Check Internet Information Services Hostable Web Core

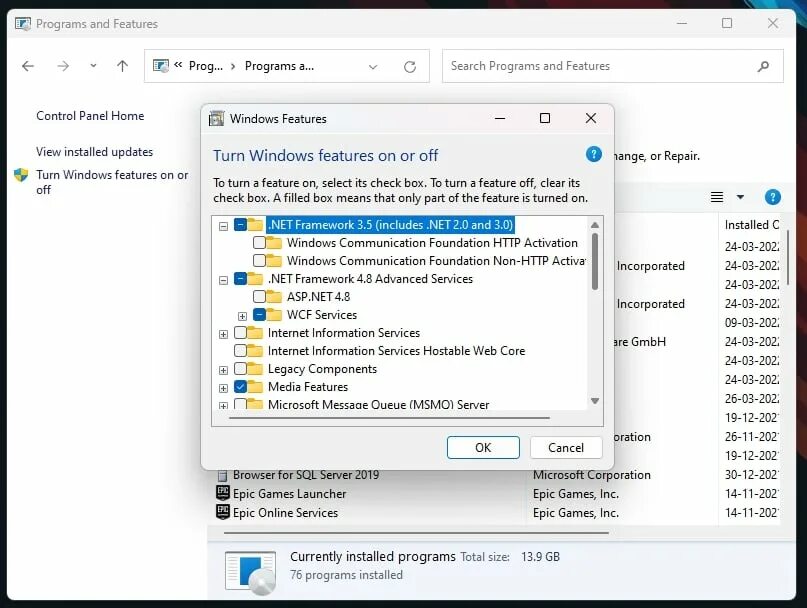coord(240,351)
